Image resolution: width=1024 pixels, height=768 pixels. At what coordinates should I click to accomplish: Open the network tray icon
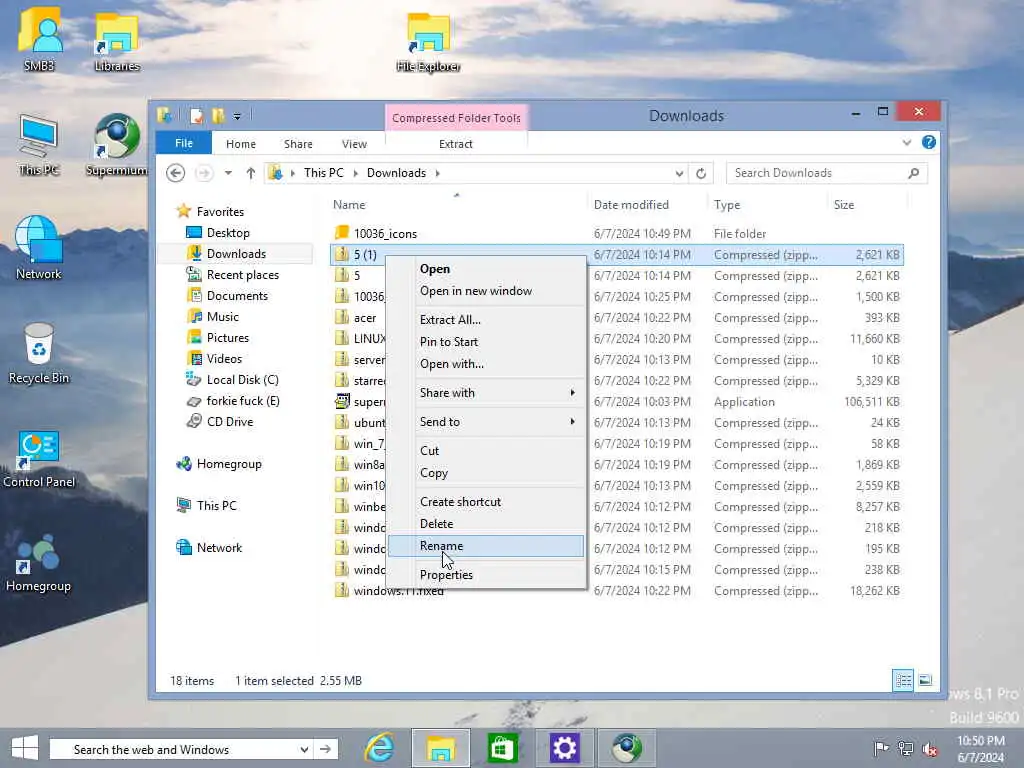[906, 748]
